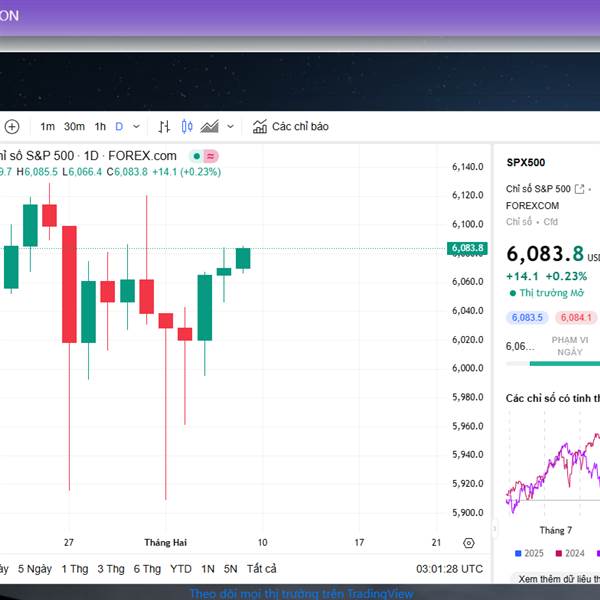This screenshot has width=600, height=600.
Task: Open chart settings hexagon icon on time axis
Action: [x=469, y=543]
